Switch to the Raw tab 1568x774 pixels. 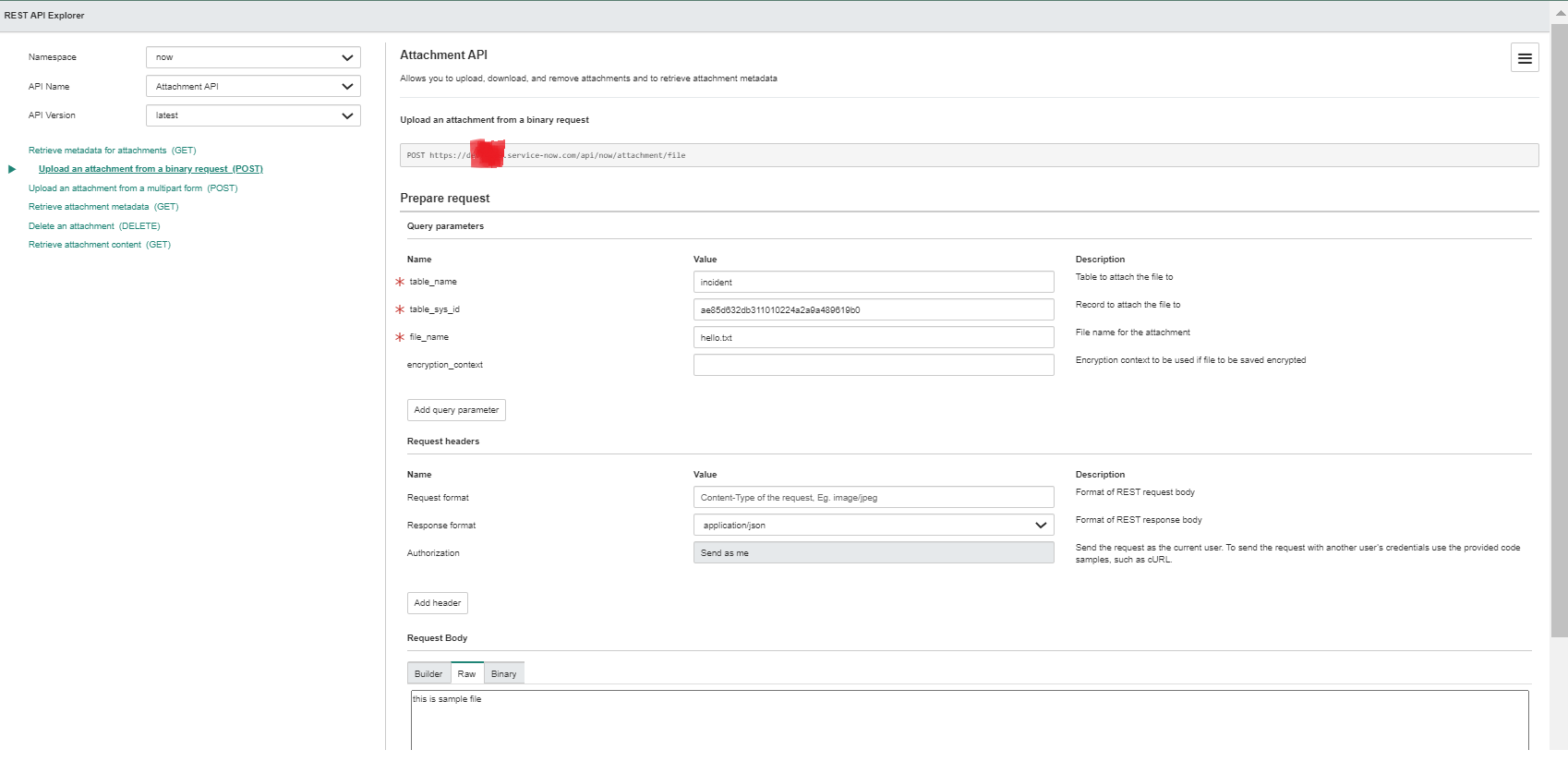pyautogui.click(x=467, y=674)
